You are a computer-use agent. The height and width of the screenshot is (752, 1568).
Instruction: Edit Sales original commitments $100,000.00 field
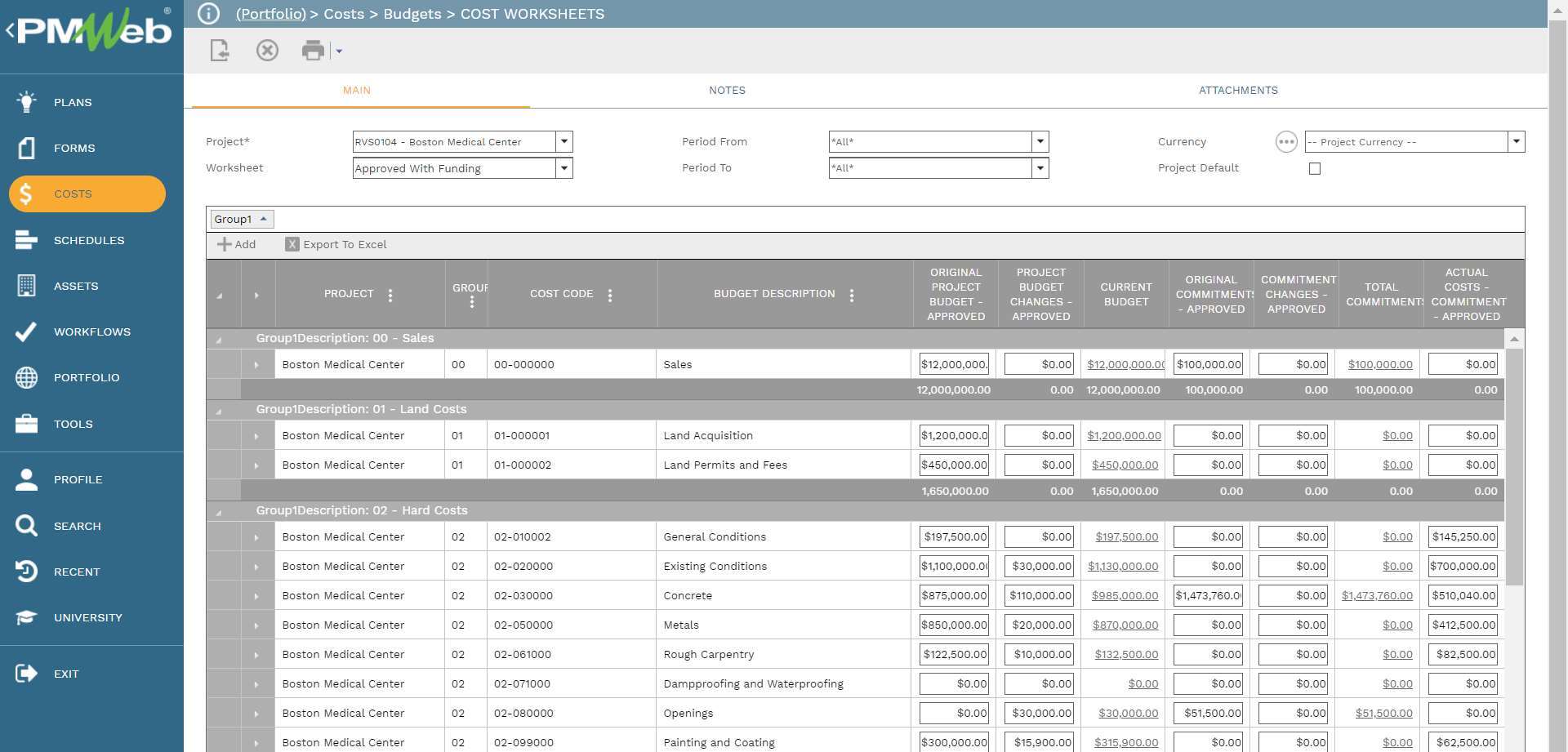click(1208, 365)
